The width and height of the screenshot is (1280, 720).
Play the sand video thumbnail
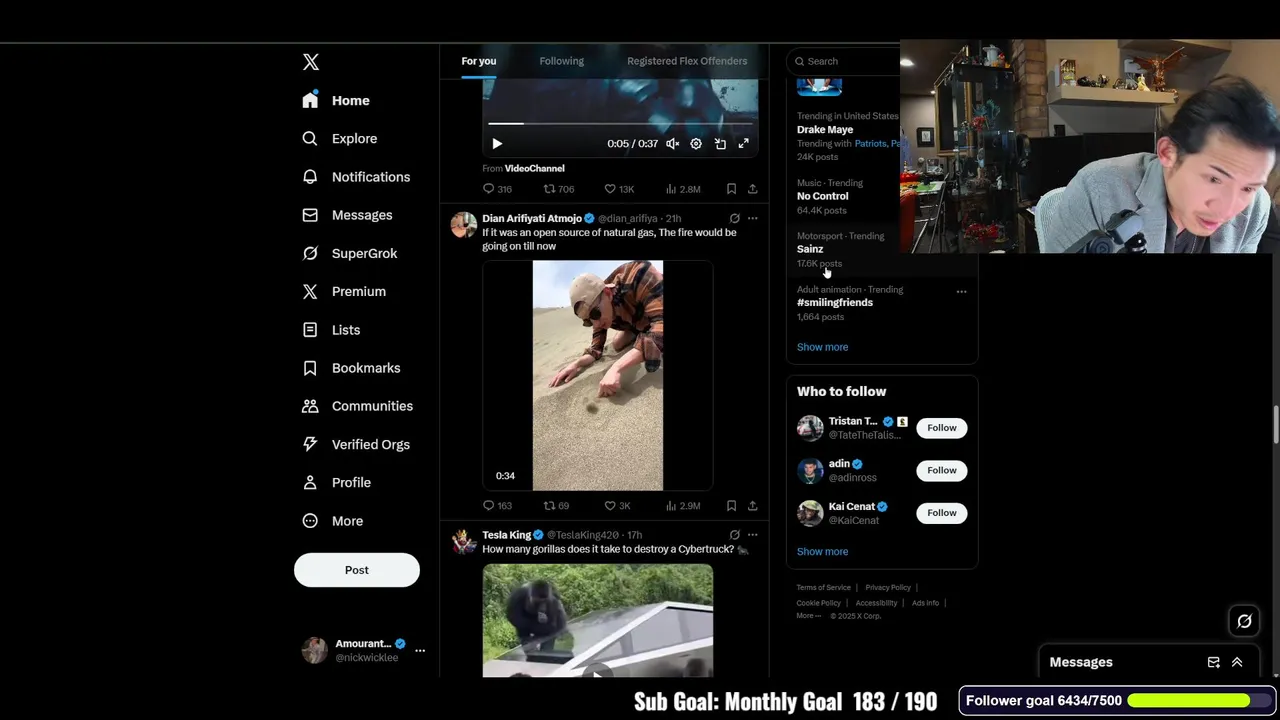598,376
